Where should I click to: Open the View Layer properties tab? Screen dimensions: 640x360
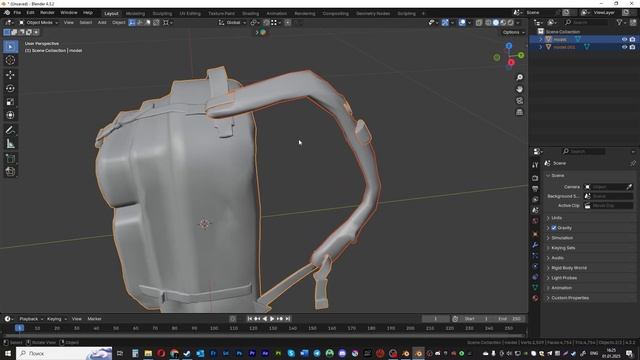coord(535,199)
